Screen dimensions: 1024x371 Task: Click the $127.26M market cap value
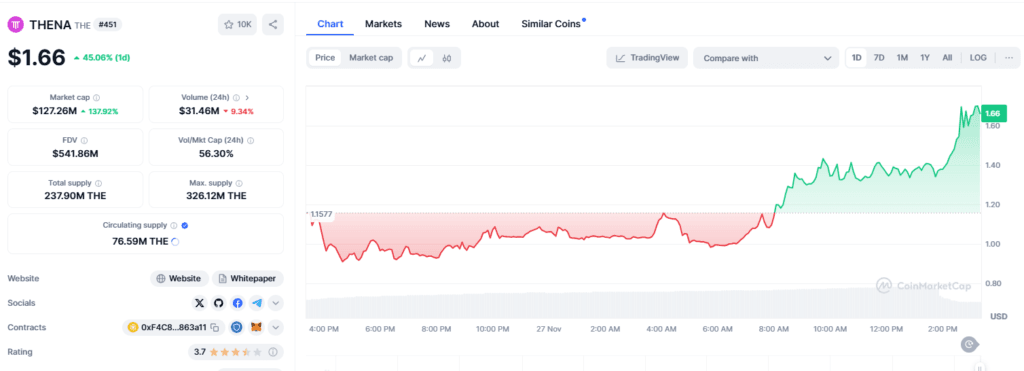(x=55, y=111)
